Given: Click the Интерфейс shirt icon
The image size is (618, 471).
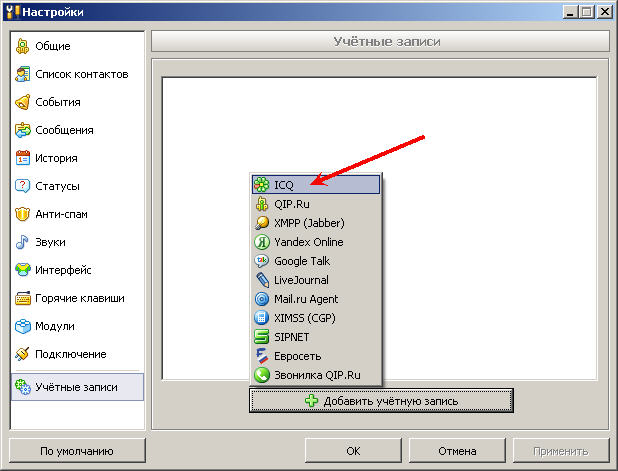Looking at the screenshot, I should point(22,270).
